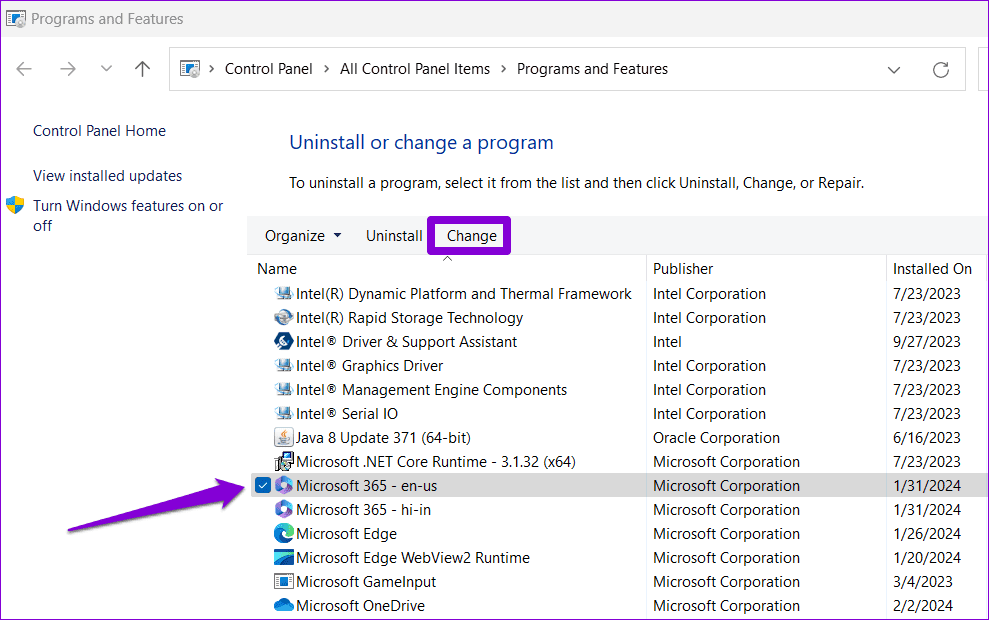Click the Forward navigation arrow

click(x=67, y=69)
